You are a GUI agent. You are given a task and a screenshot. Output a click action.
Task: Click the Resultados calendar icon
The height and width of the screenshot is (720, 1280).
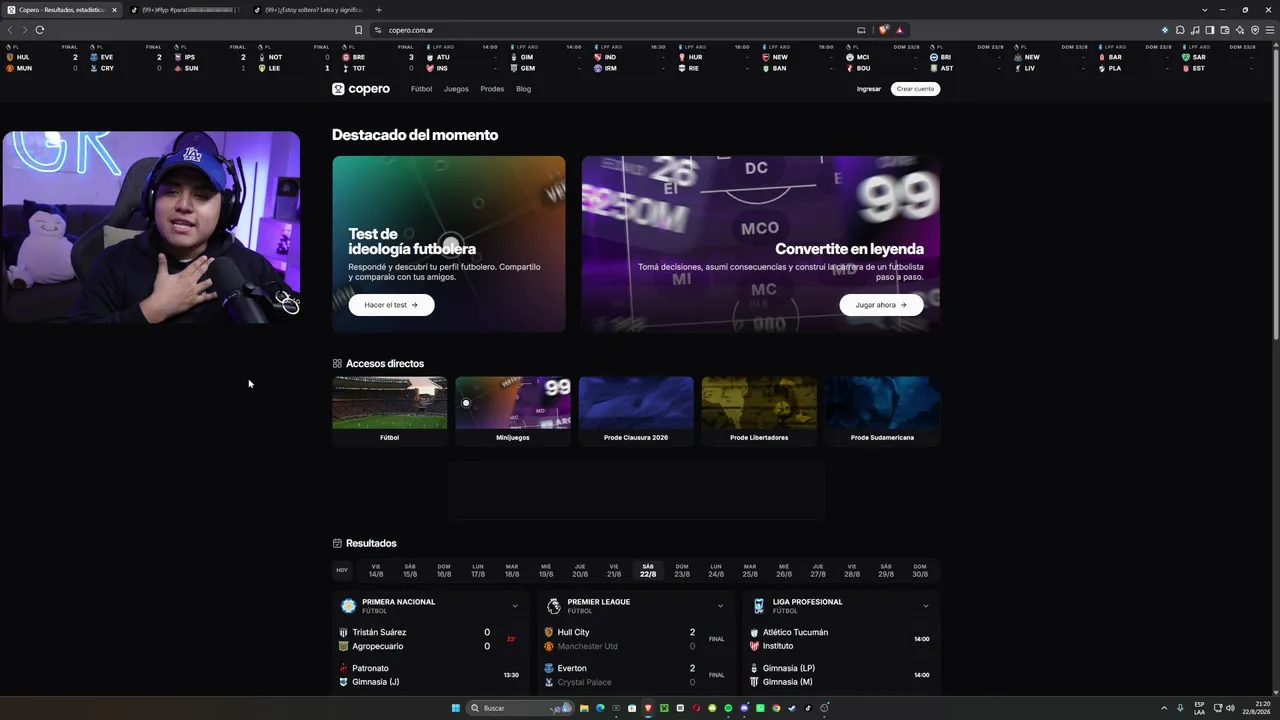pos(337,543)
